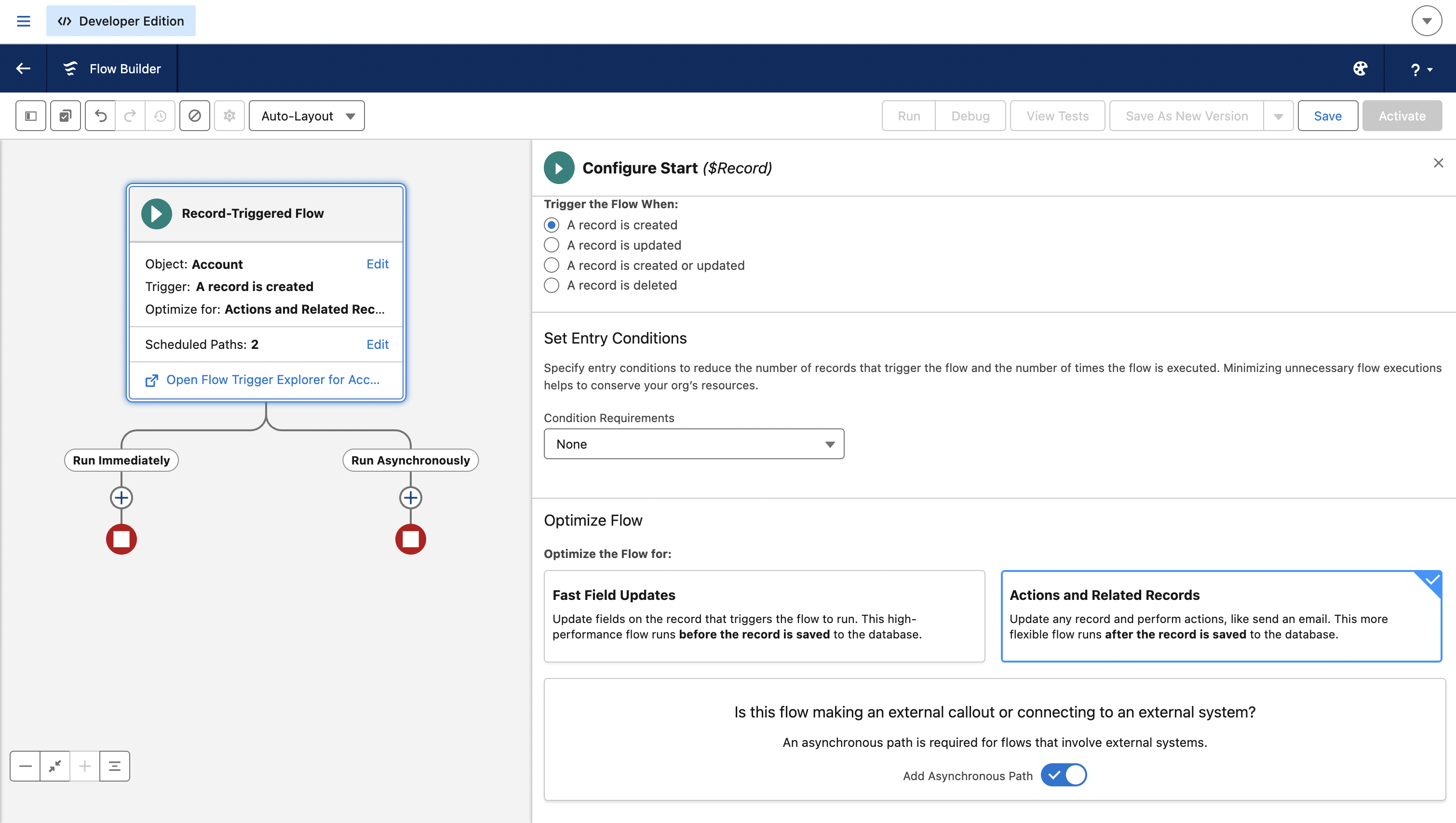
Task: Open the Condition Requirements dropdown
Action: (694, 444)
